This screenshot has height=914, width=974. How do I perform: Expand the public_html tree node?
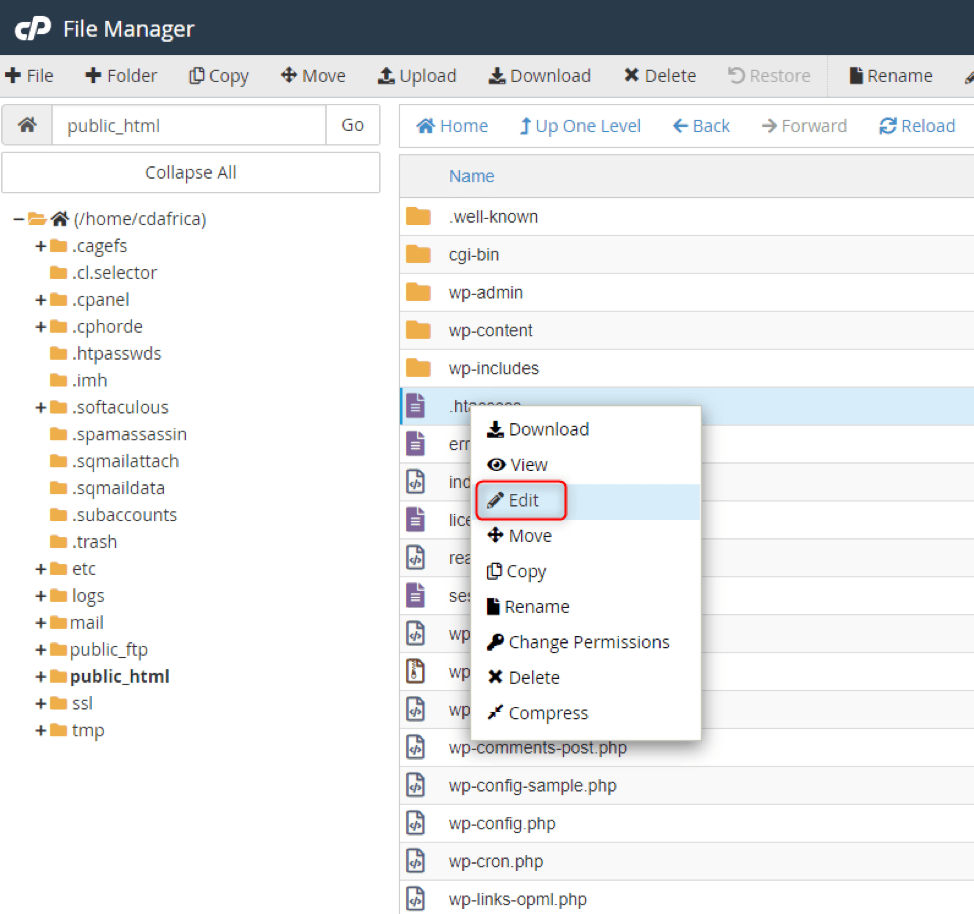(x=41, y=677)
